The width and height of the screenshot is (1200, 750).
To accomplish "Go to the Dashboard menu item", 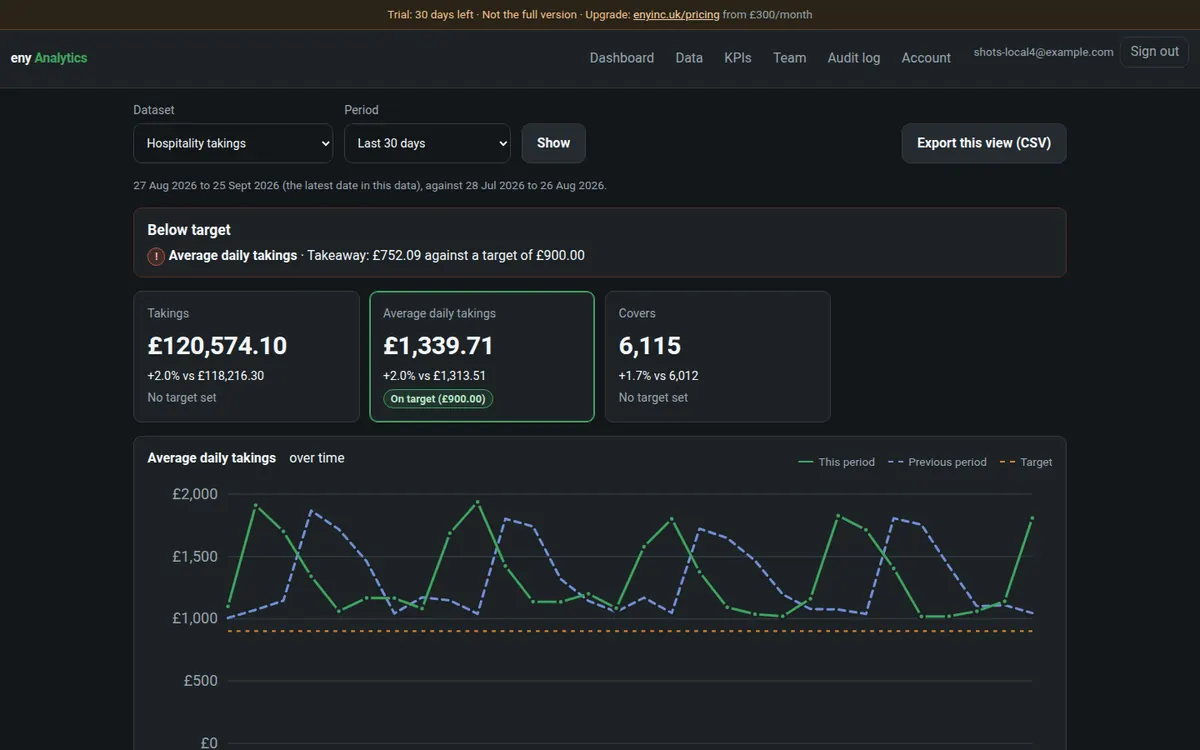I will (622, 58).
